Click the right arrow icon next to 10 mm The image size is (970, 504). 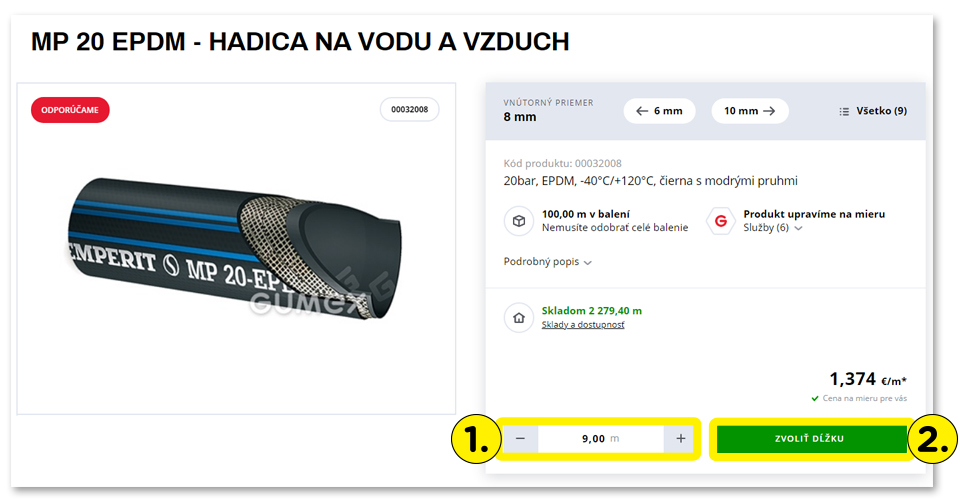pyautogui.click(x=769, y=111)
